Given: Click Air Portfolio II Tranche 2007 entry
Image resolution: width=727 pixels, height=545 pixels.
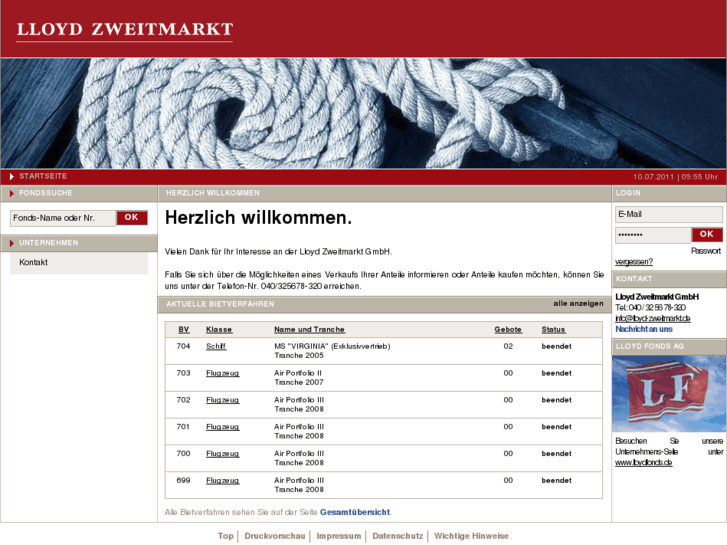Looking at the screenshot, I should [299, 378].
